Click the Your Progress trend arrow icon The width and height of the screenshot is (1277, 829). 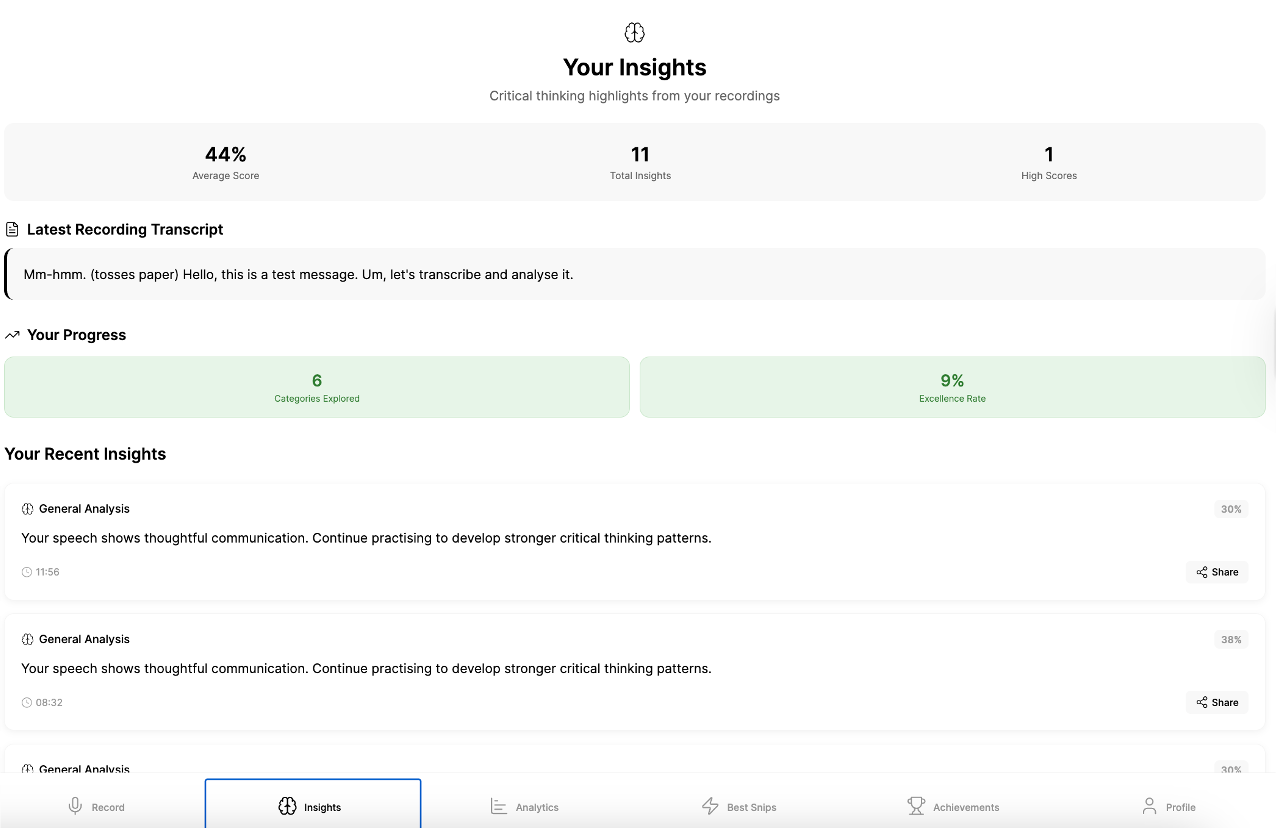12,335
